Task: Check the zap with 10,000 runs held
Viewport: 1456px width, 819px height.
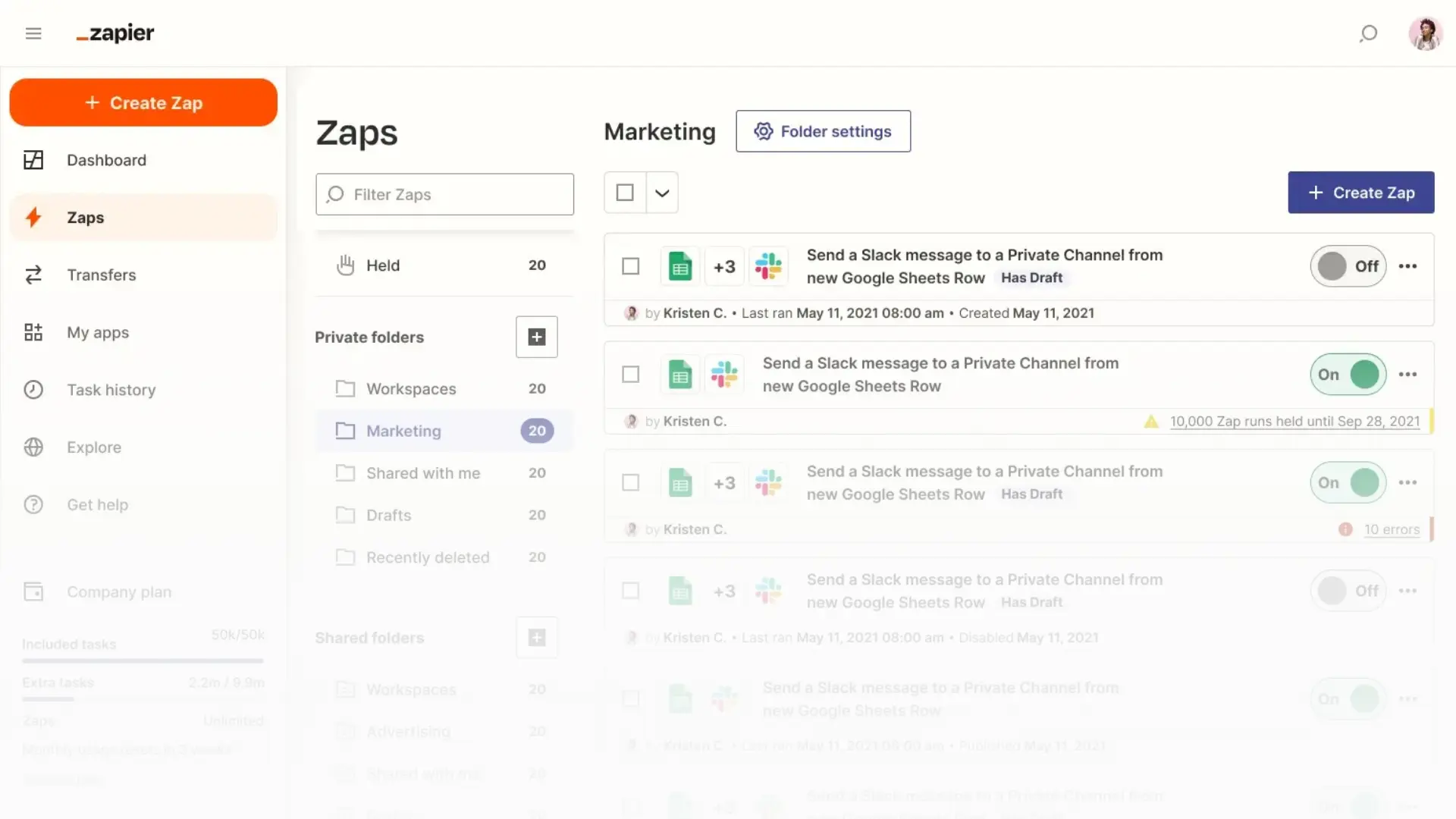Action: tap(630, 375)
